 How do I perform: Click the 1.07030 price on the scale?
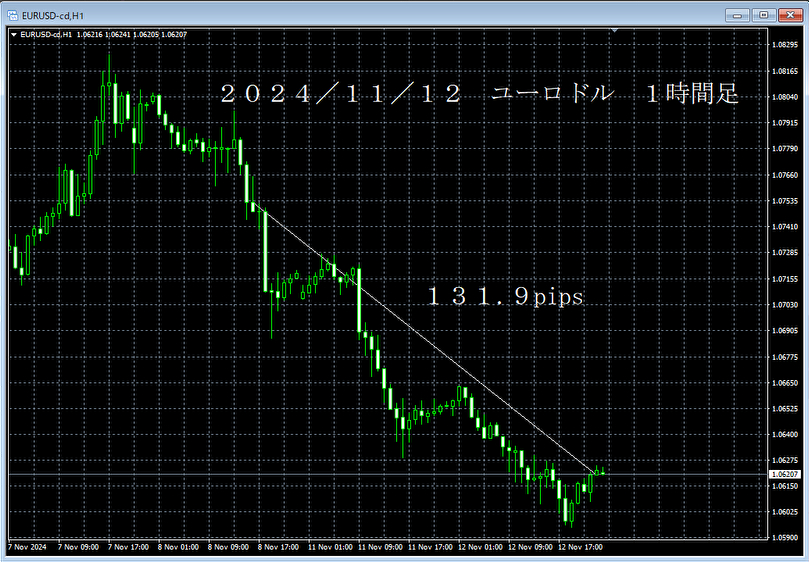[x=786, y=305]
